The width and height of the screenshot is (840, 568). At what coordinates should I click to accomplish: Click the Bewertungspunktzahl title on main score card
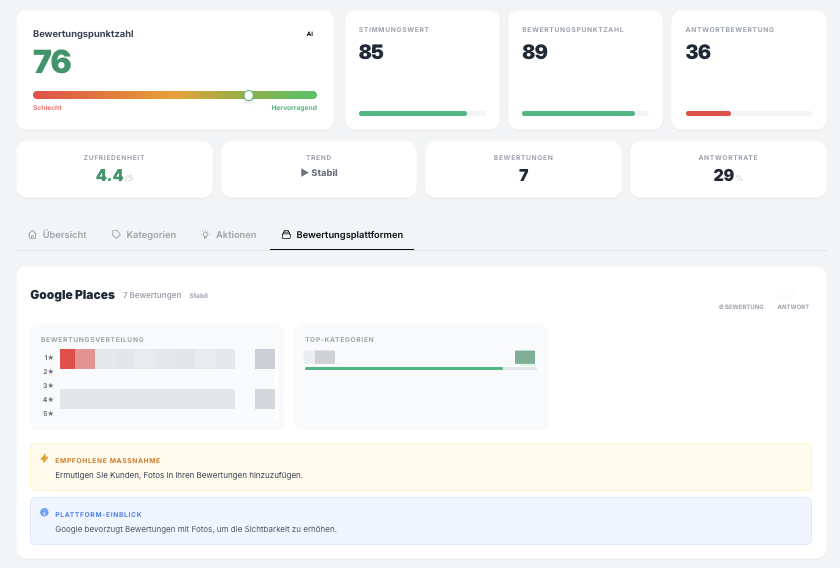click(x=83, y=34)
